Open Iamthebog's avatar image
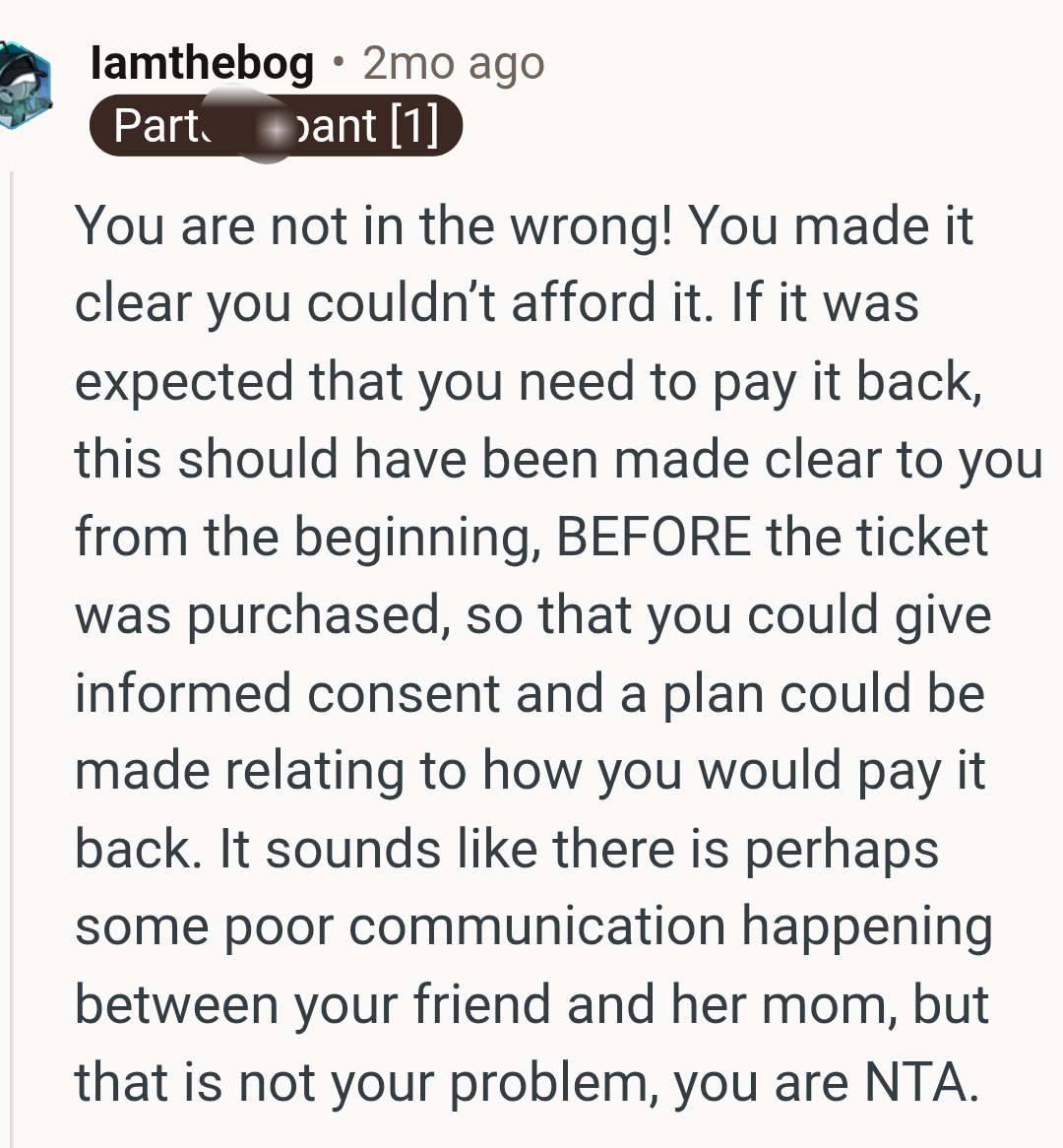This screenshot has width=1063, height=1148. 26,85
